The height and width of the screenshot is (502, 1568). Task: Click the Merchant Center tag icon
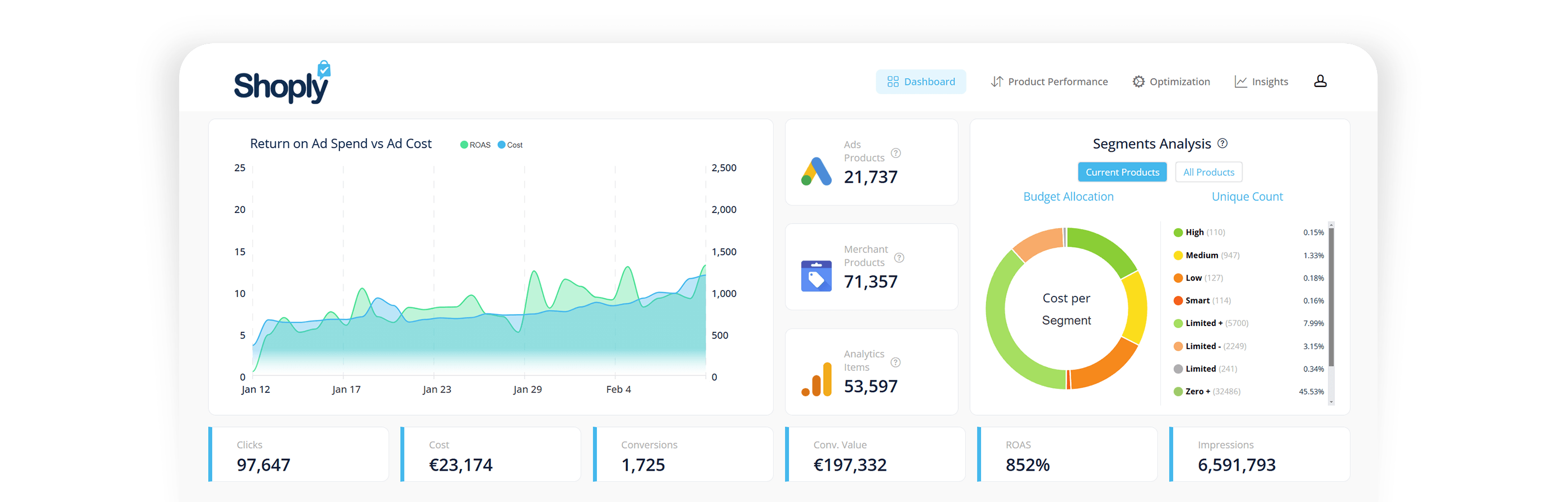click(x=816, y=276)
